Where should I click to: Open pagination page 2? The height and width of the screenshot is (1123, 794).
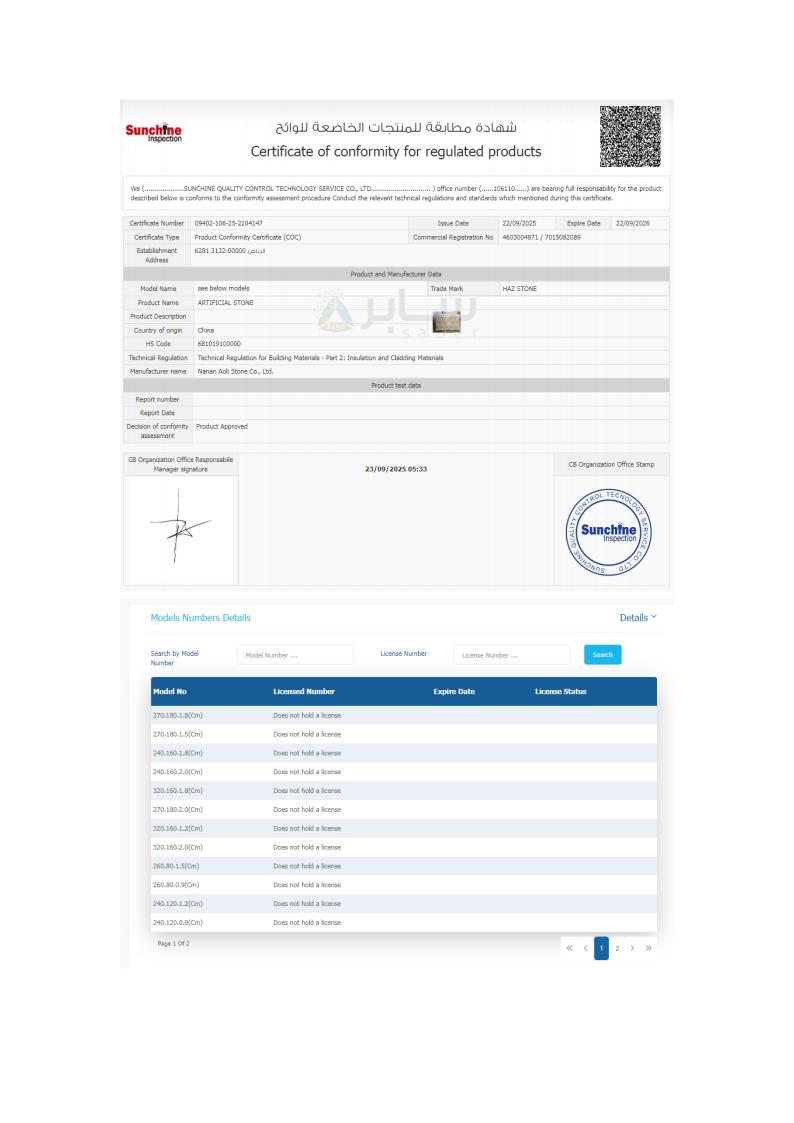point(617,947)
